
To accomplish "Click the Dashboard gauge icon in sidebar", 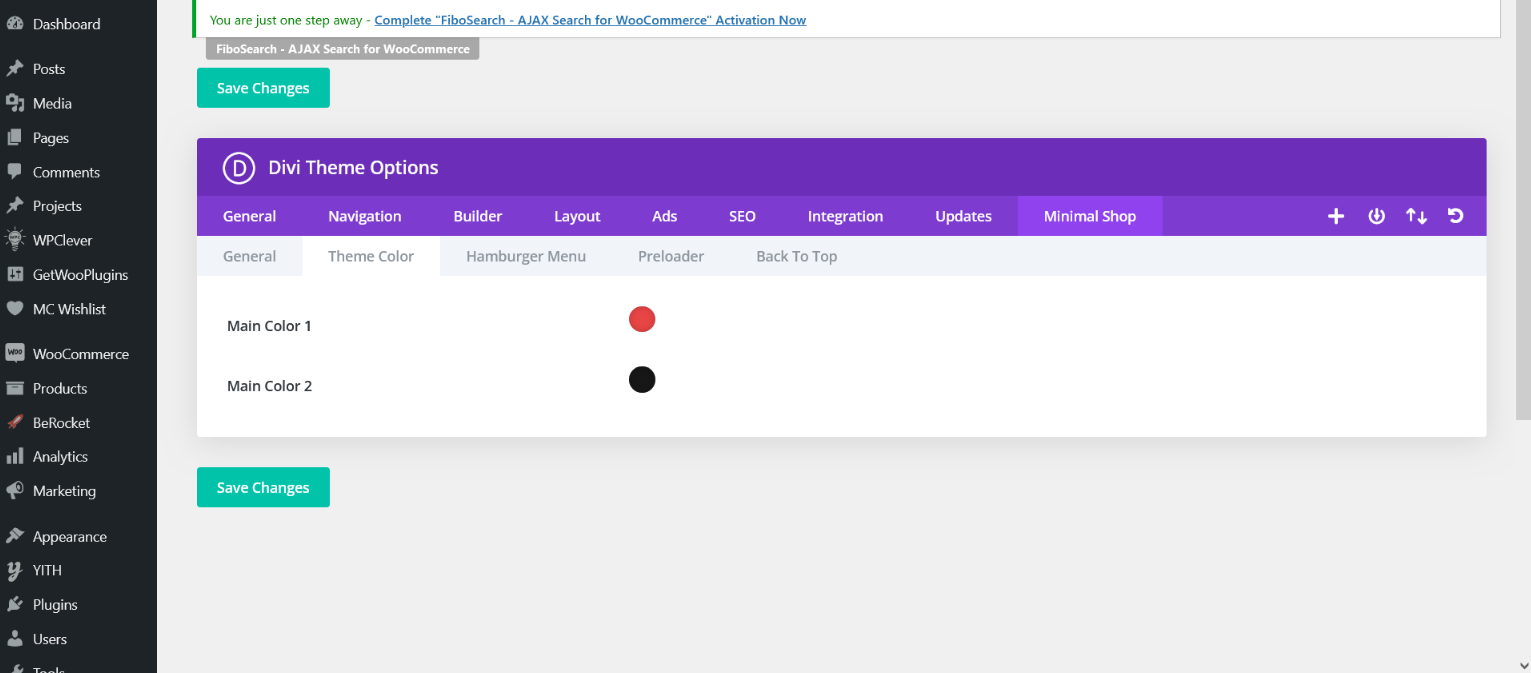I will 15,24.
